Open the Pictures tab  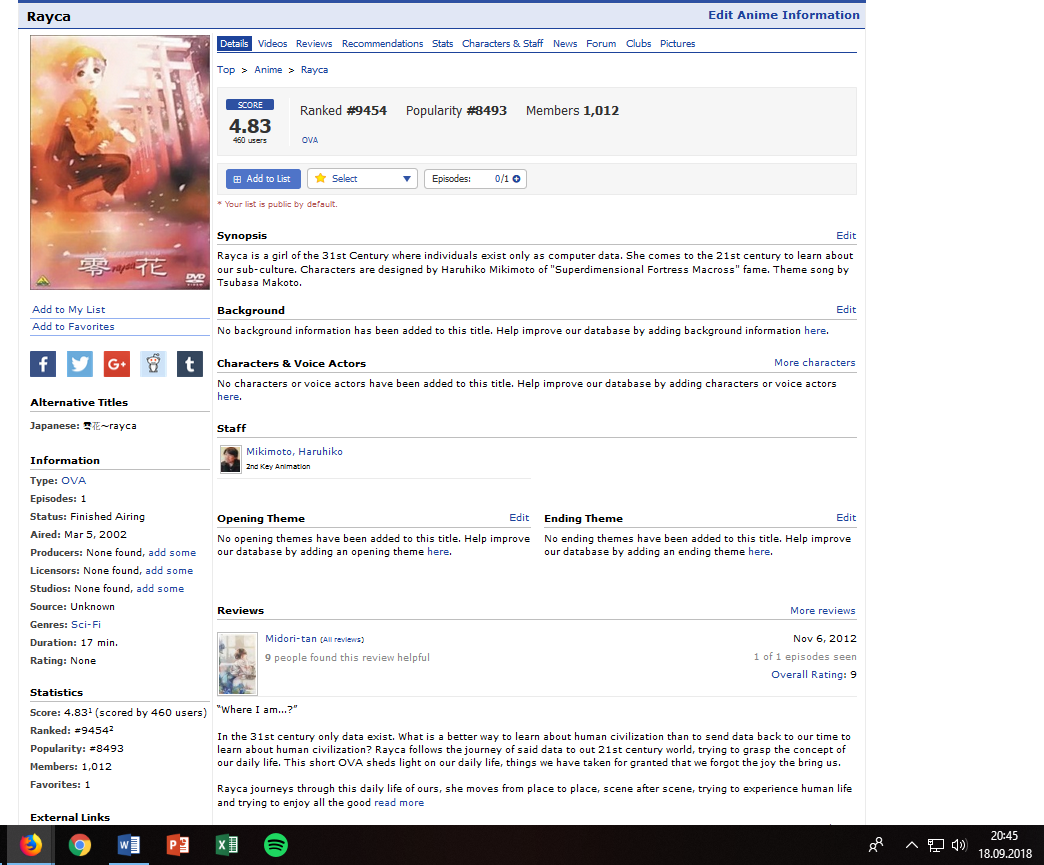coord(677,43)
